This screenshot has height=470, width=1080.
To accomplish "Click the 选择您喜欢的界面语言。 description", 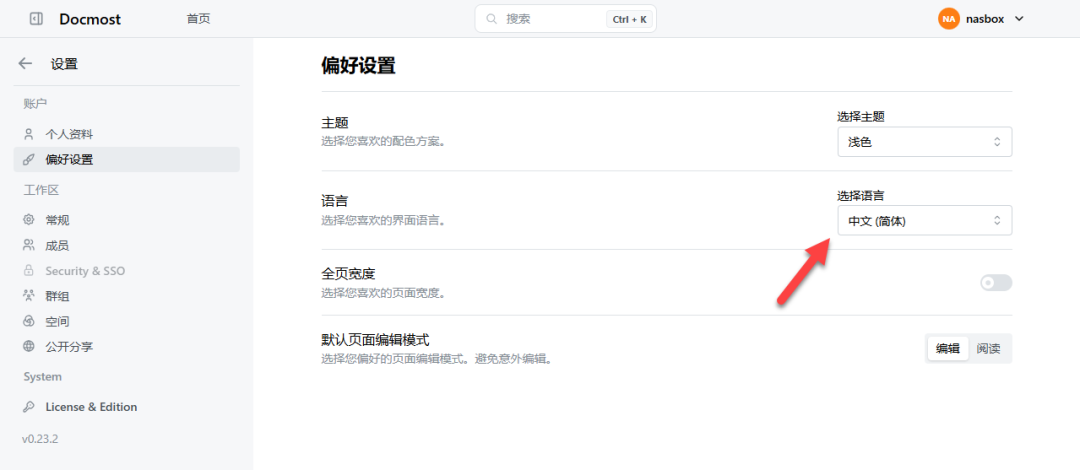I will click(384, 221).
